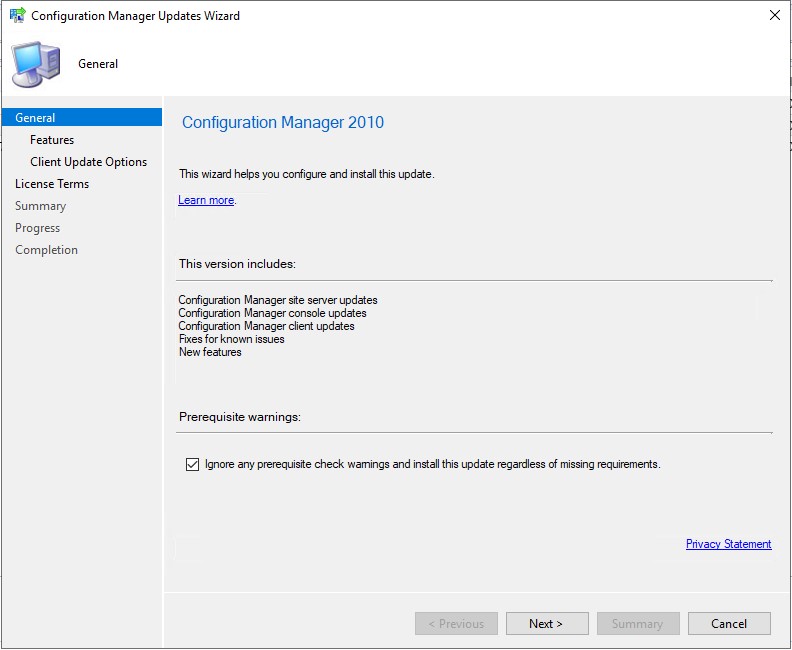The height and width of the screenshot is (650, 792).
Task: Select Progress step in left navigation
Action: point(38,228)
